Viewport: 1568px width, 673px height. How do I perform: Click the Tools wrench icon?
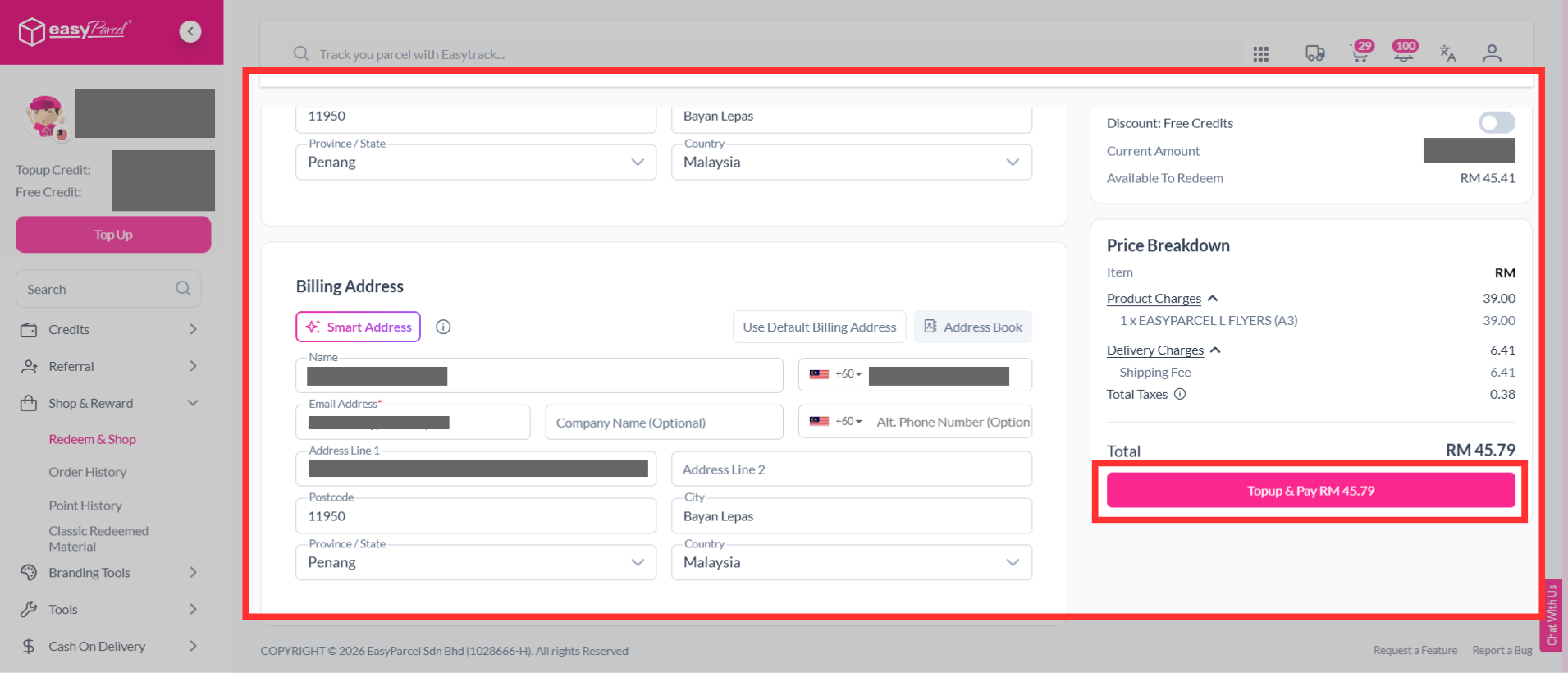[29, 609]
